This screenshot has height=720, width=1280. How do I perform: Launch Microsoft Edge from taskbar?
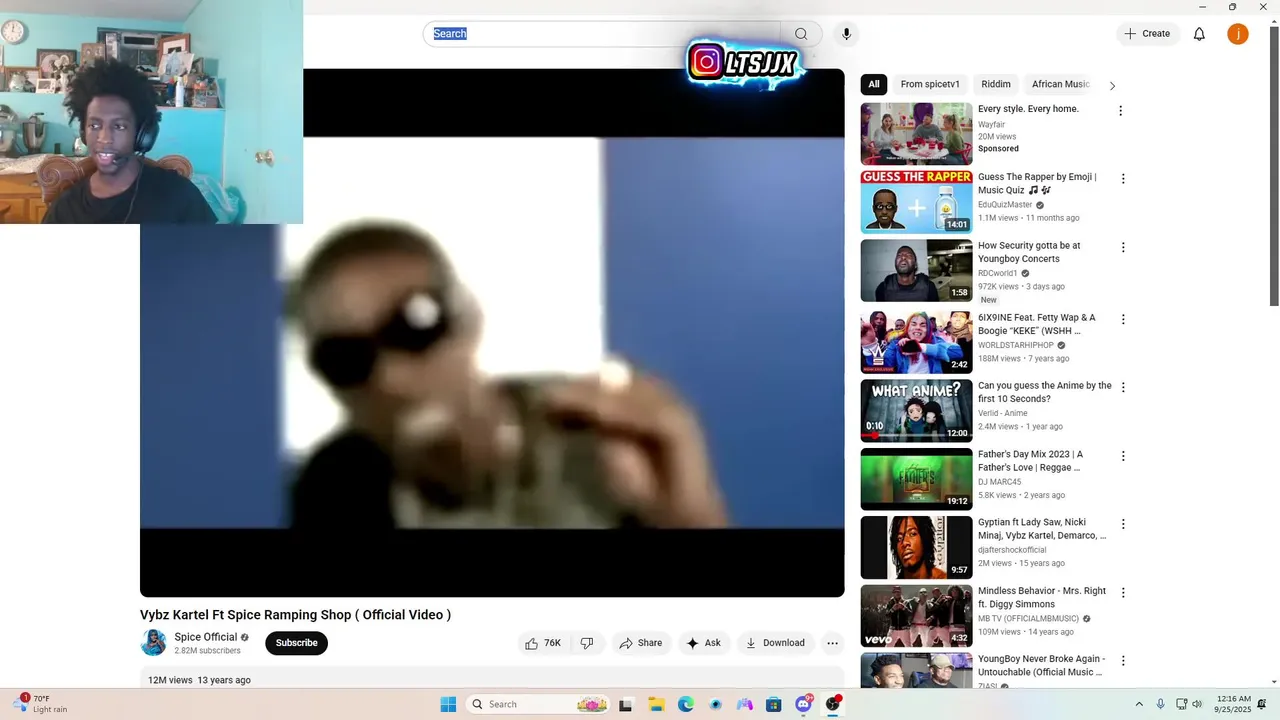pyautogui.click(x=686, y=704)
